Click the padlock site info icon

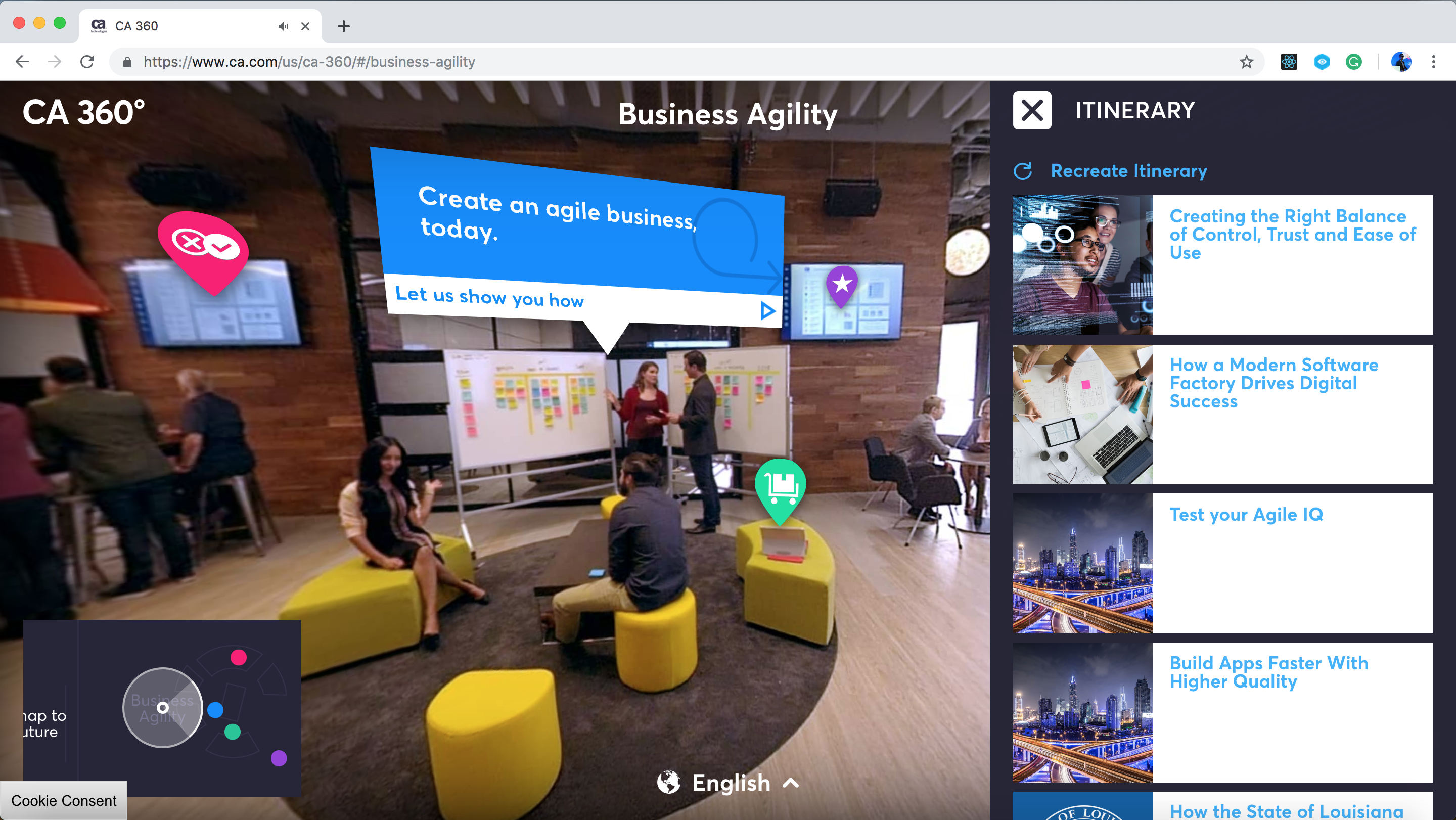coord(127,62)
